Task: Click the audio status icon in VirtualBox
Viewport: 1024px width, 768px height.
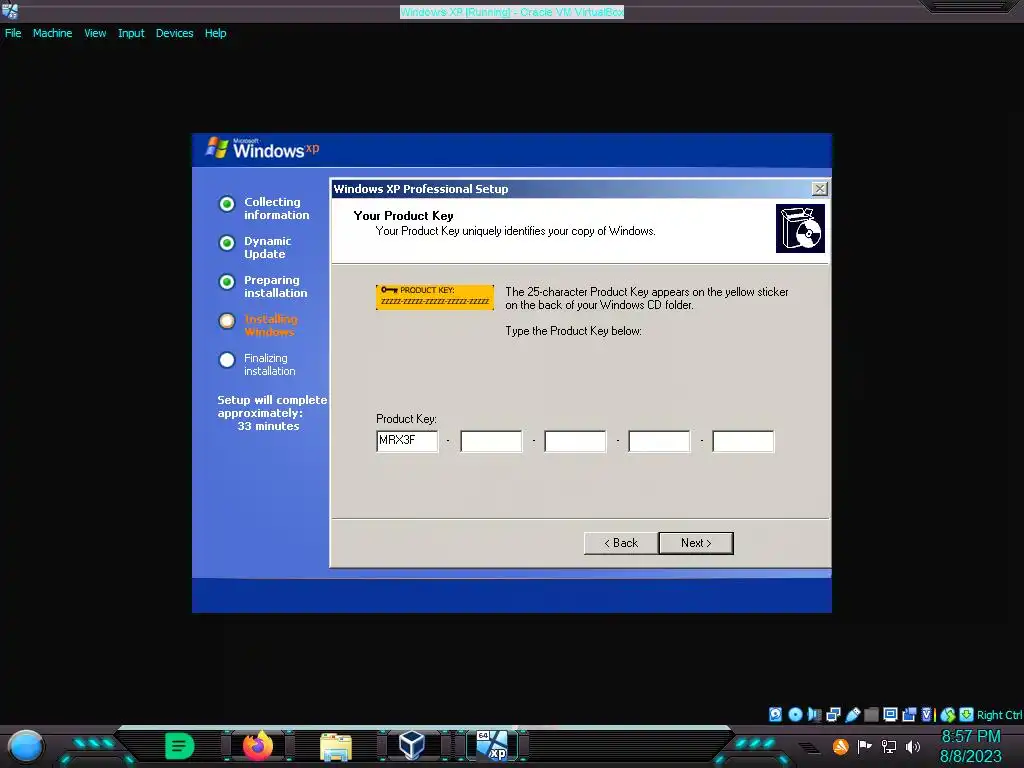Action: pos(814,714)
